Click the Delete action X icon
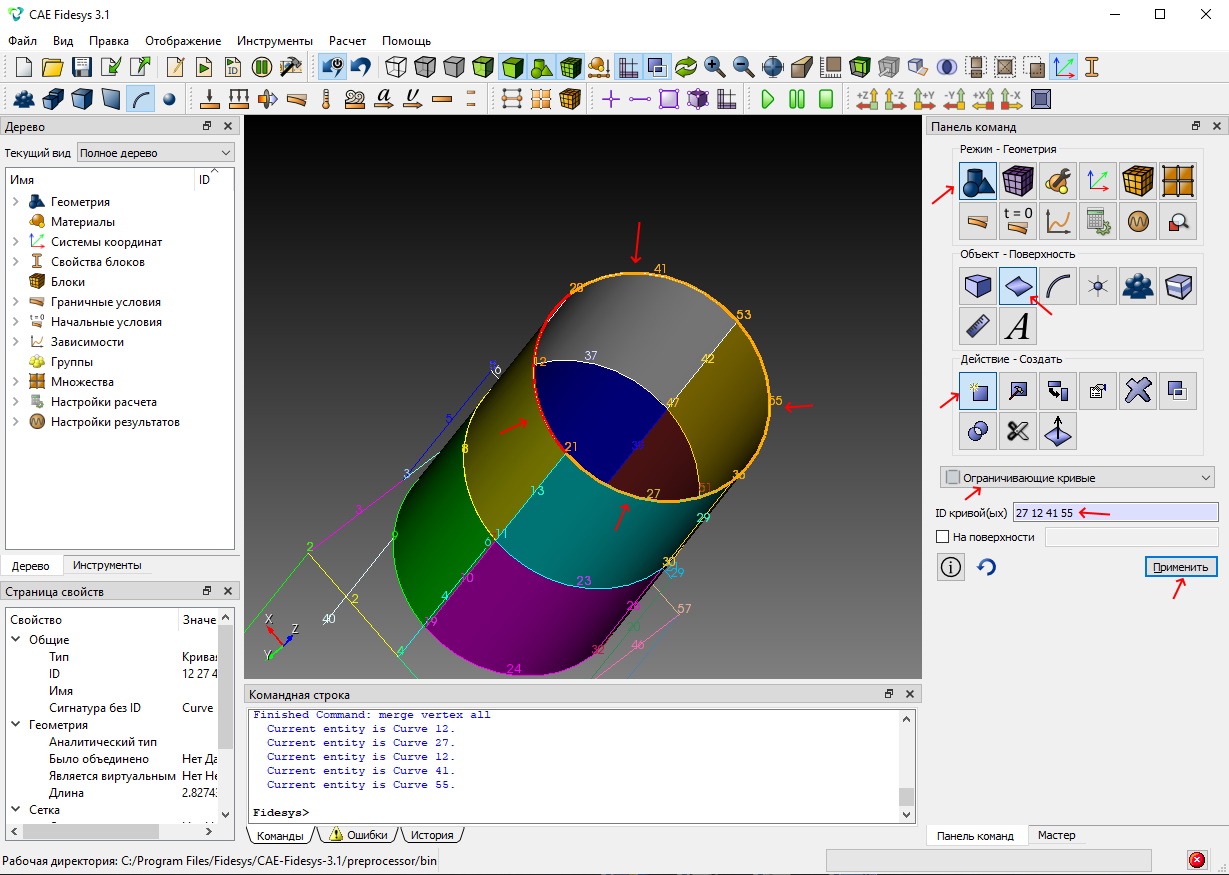 (1138, 391)
